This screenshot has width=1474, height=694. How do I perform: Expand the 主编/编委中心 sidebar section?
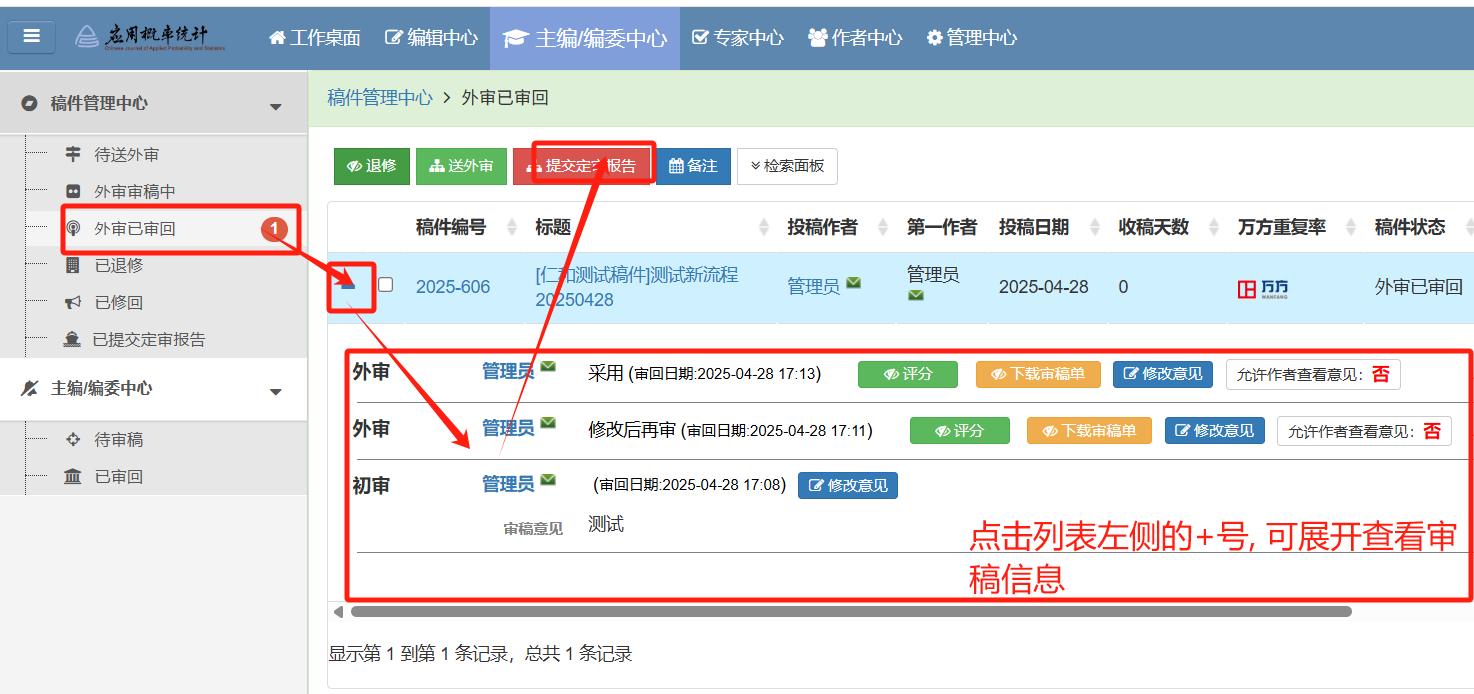(275, 389)
